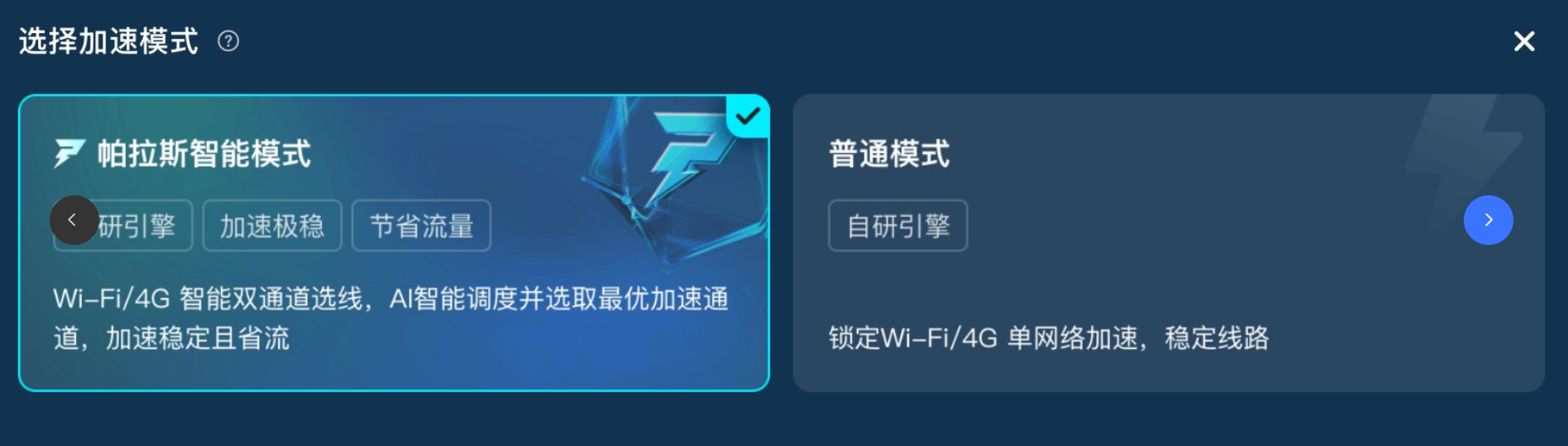This screenshot has height=446, width=1568.
Task: Click the 节省流量 tag
Action: coord(422,225)
